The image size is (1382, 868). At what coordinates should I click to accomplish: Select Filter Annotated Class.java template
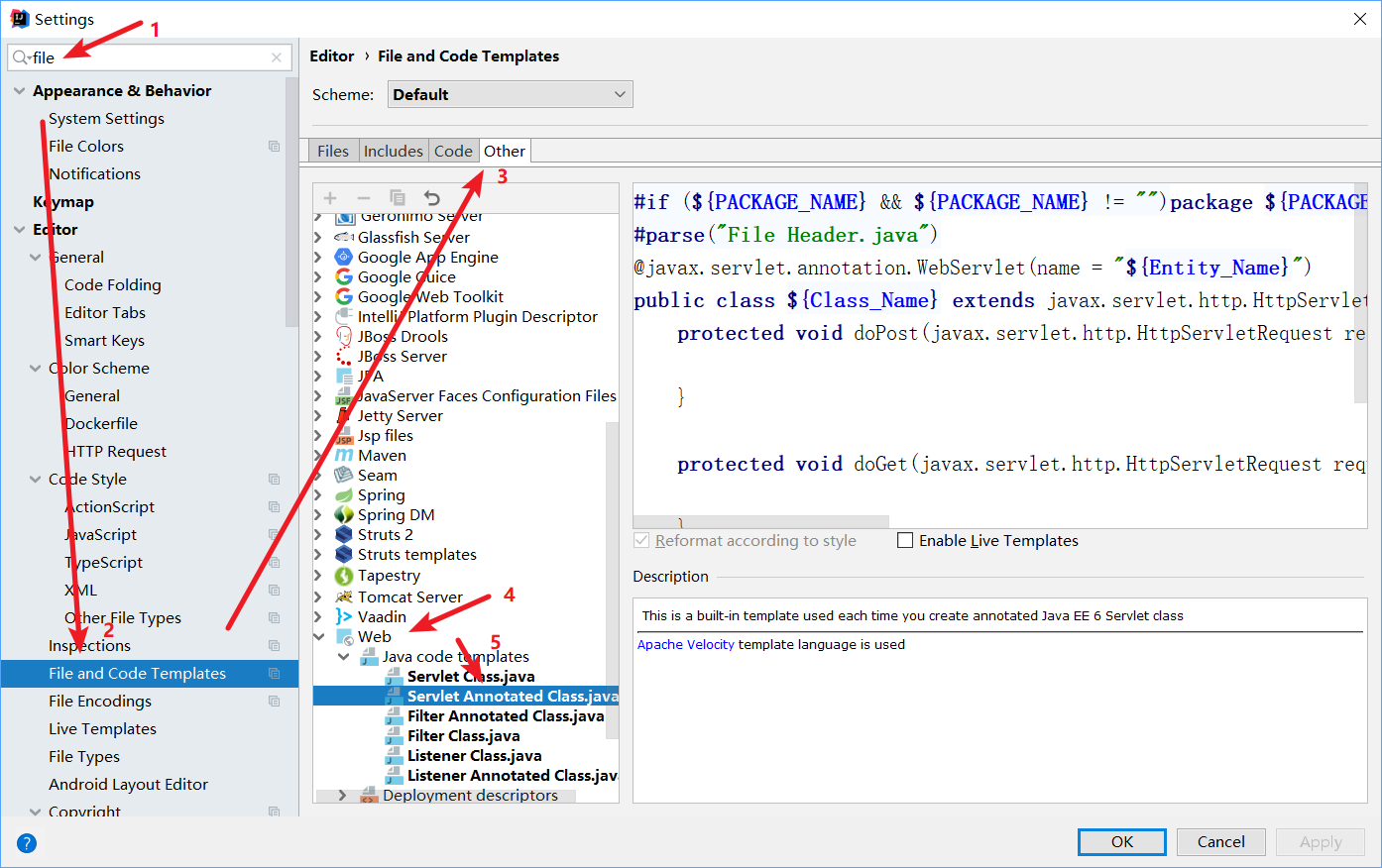click(x=506, y=715)
